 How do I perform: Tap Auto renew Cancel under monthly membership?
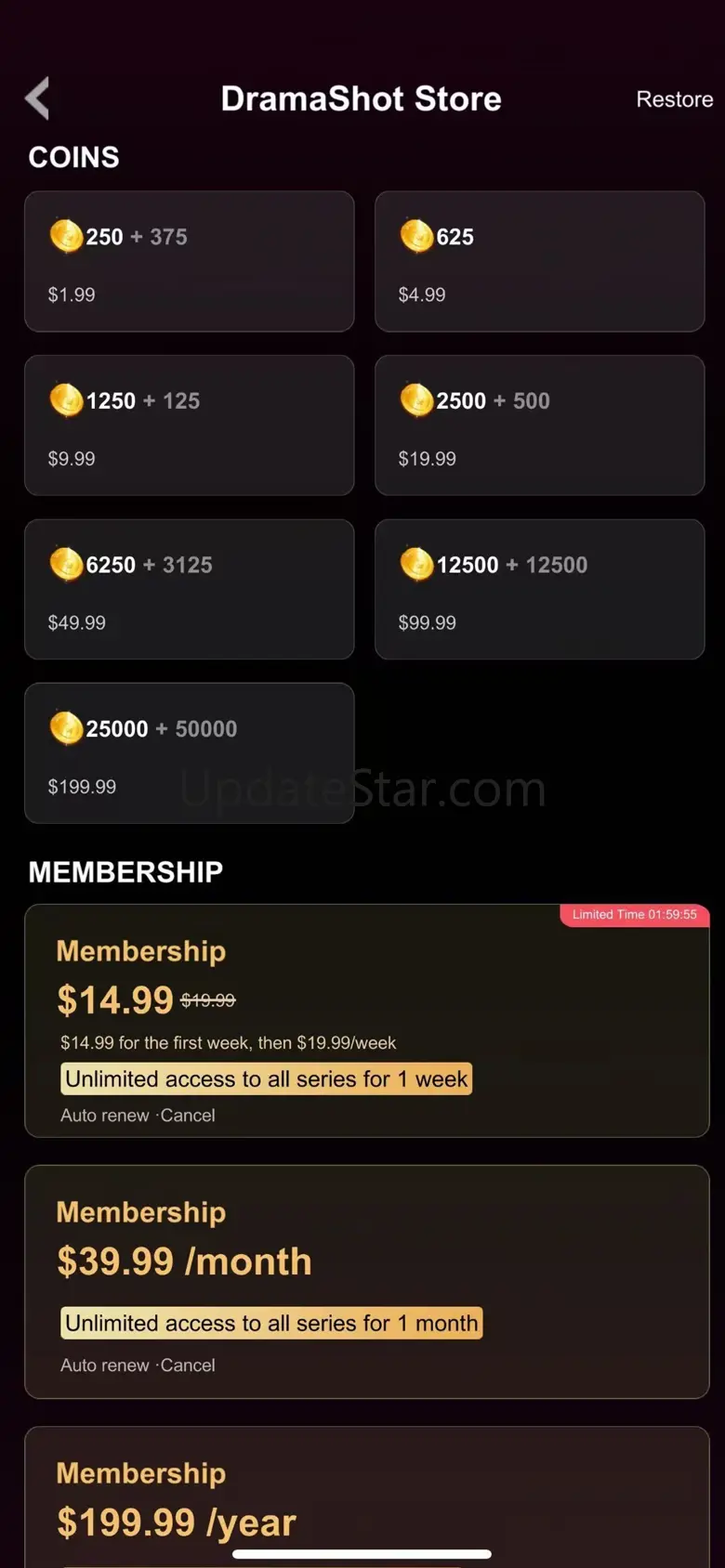[x=138, y=1365]
